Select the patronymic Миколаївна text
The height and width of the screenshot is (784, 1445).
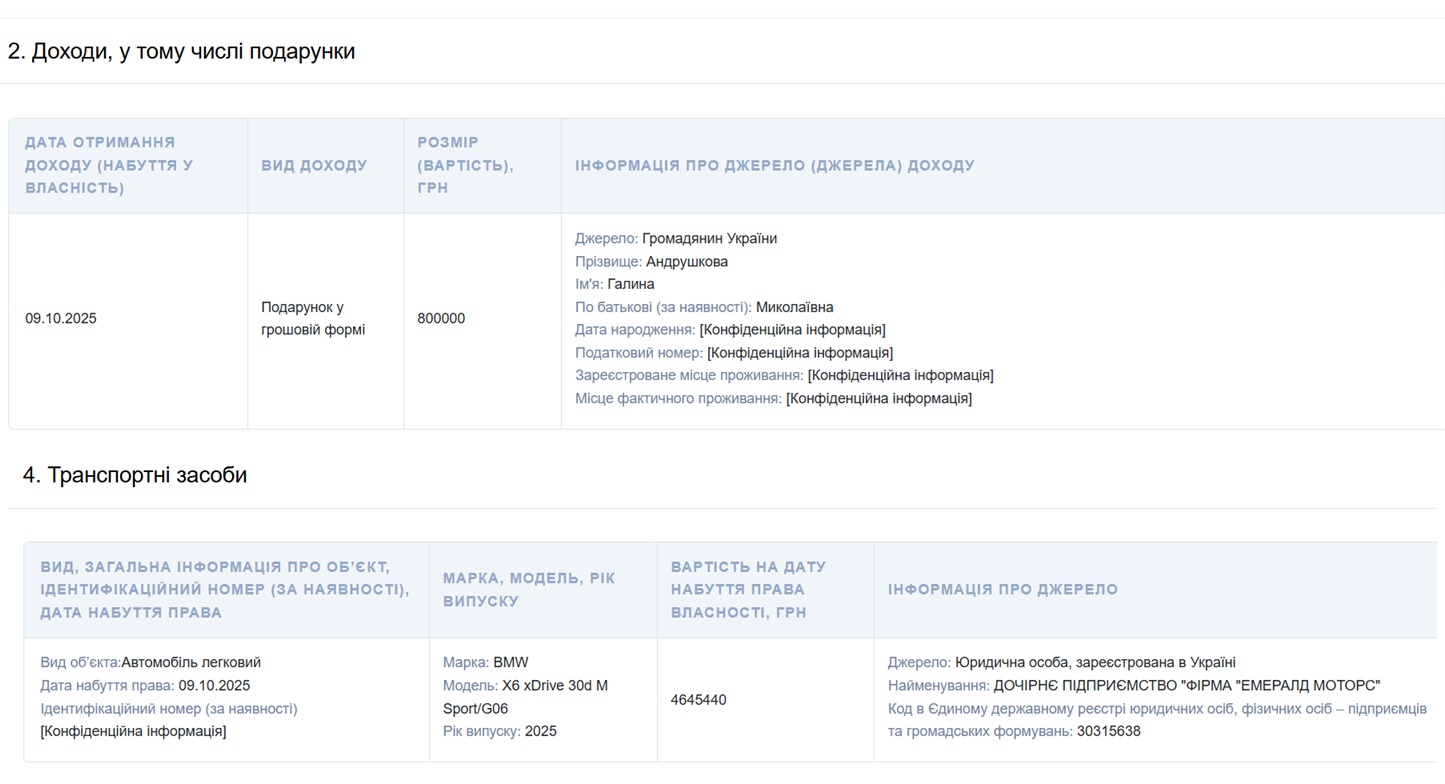point(794,307)
